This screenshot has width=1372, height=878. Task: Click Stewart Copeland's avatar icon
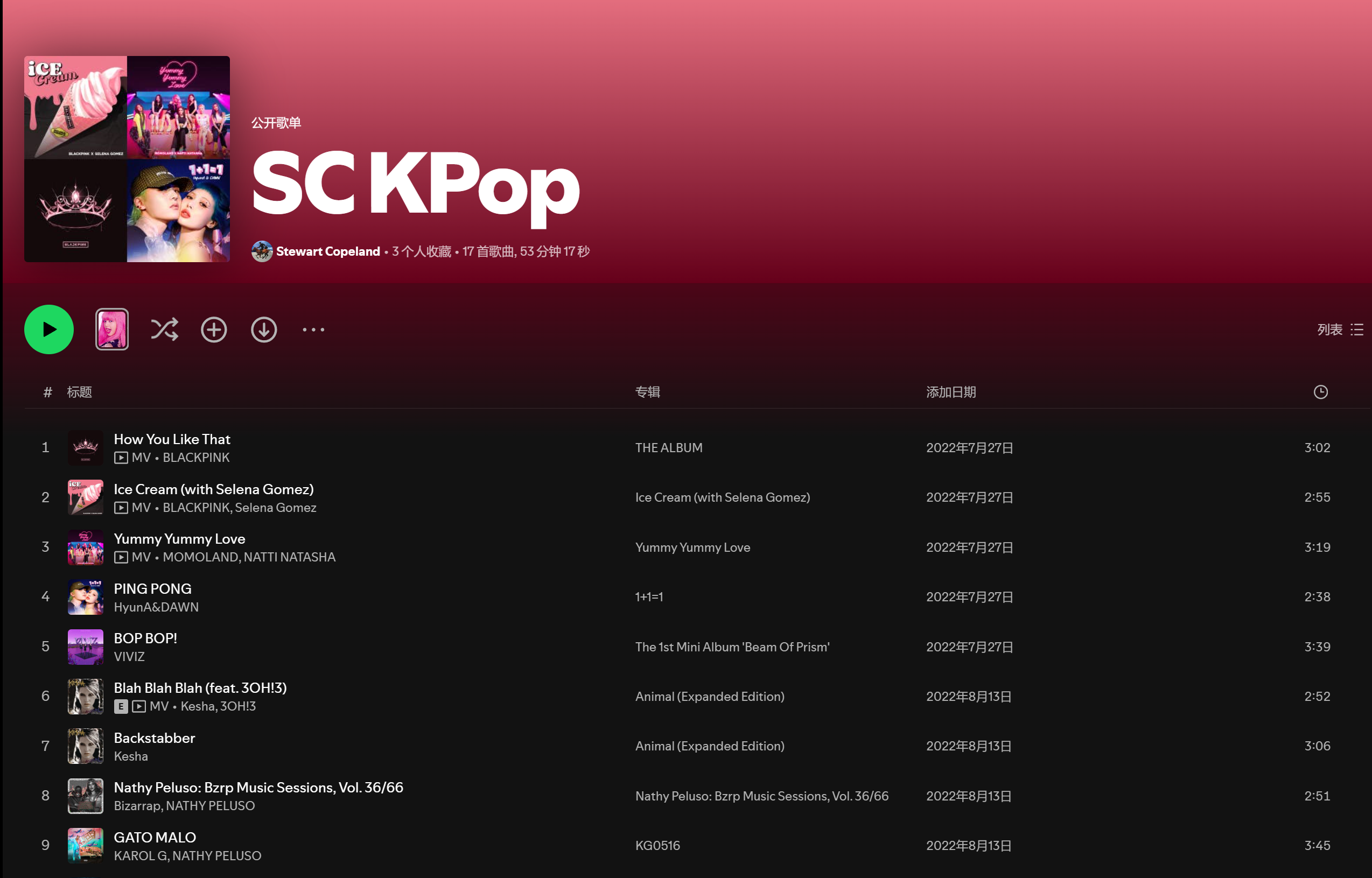point(262,251)
